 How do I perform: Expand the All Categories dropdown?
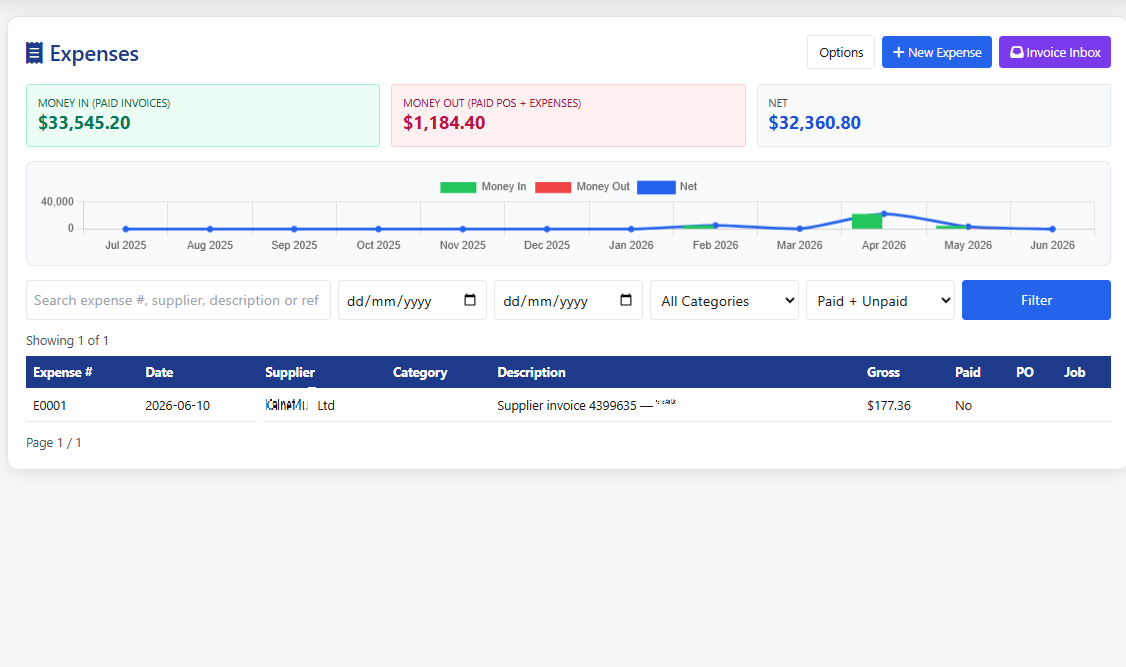pos(725,300)
